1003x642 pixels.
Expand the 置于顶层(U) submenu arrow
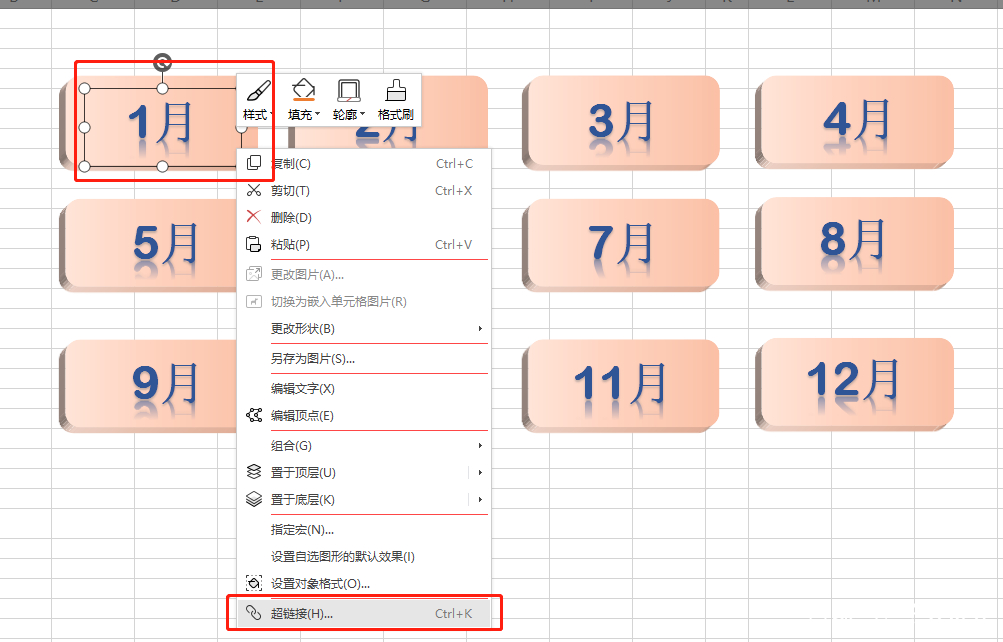(x=480, y=472)
